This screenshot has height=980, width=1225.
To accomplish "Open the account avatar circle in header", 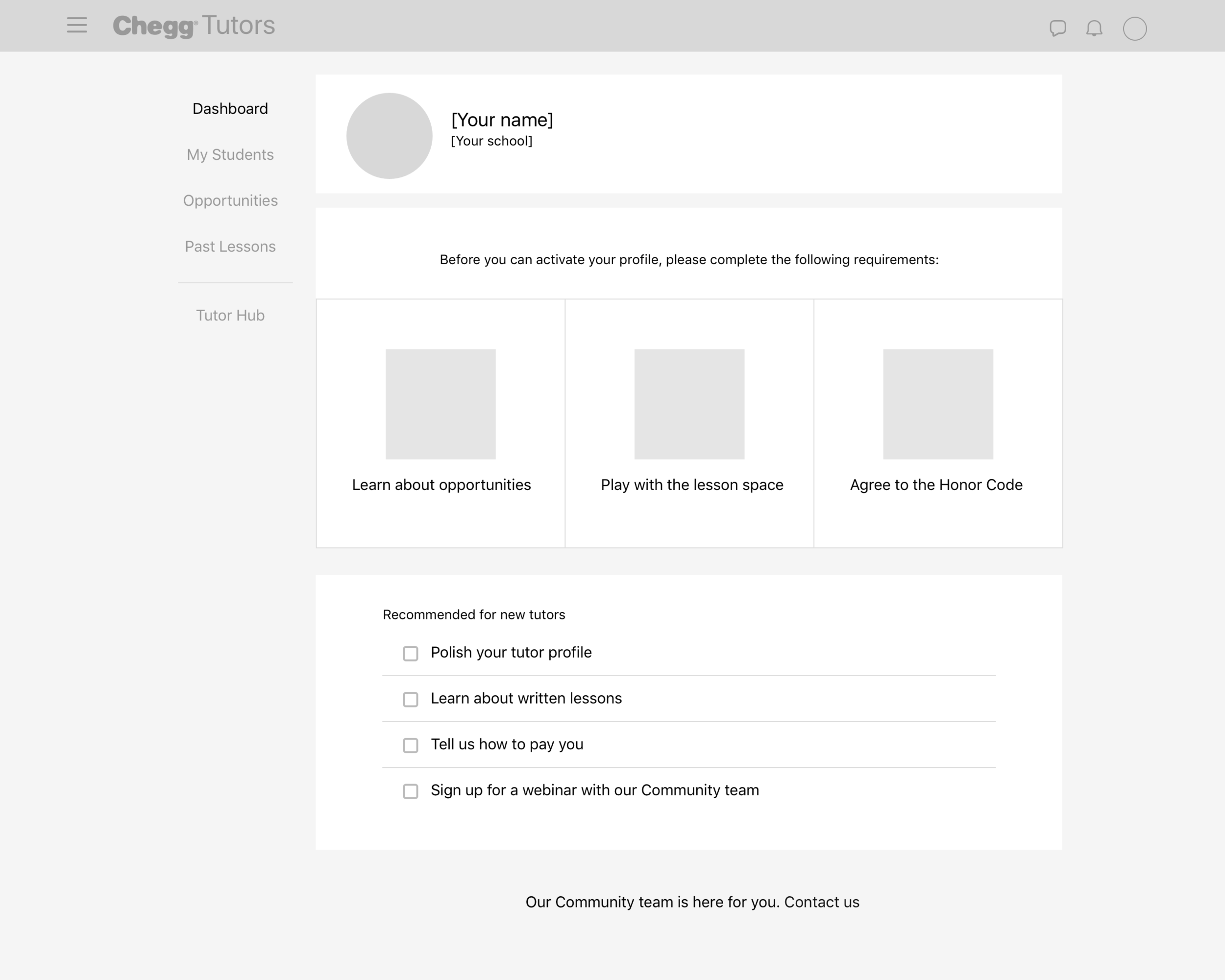I will coord(1135,28).
